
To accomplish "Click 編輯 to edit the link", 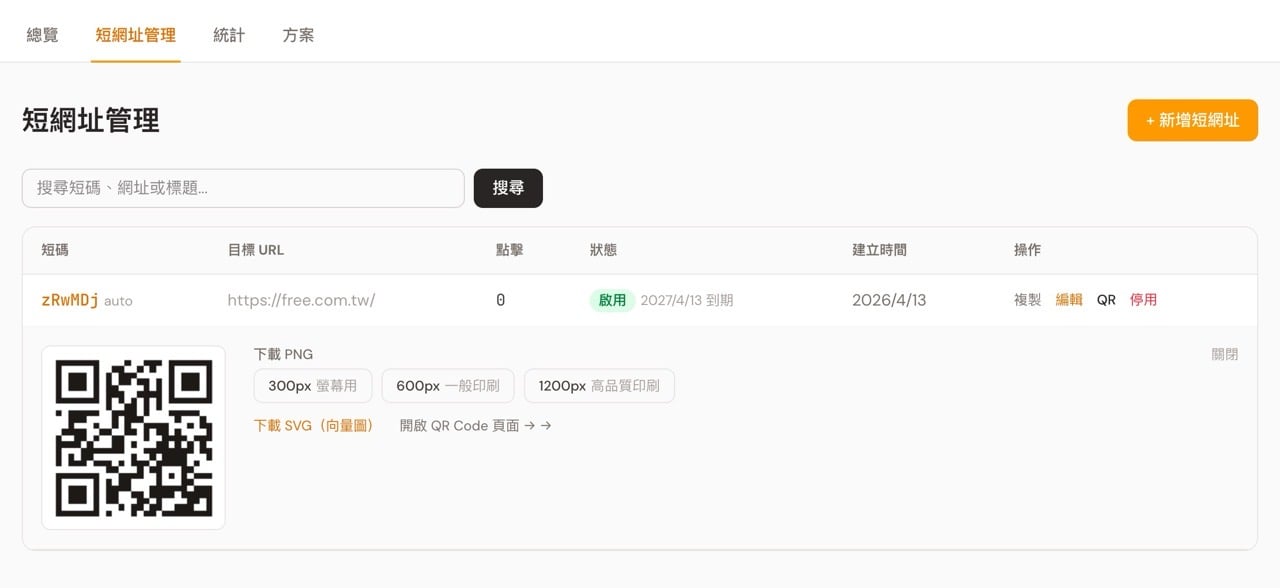I will point(1069,300).
